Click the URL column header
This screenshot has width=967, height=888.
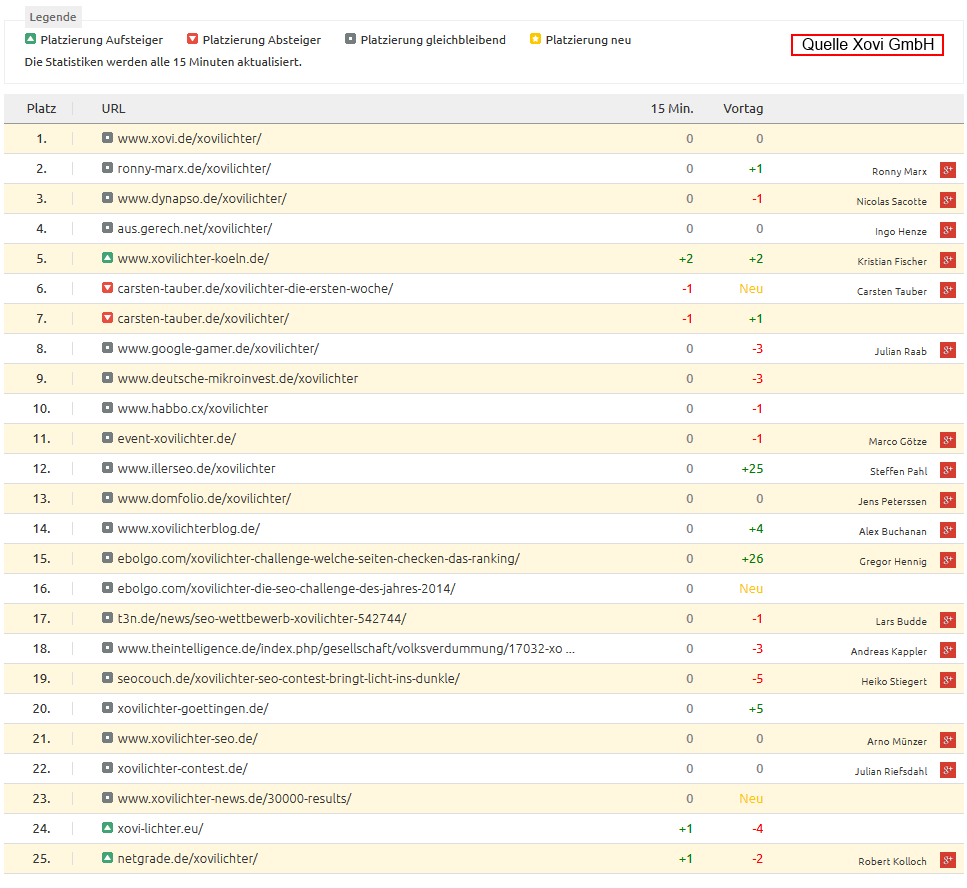(x=113, y=108)
